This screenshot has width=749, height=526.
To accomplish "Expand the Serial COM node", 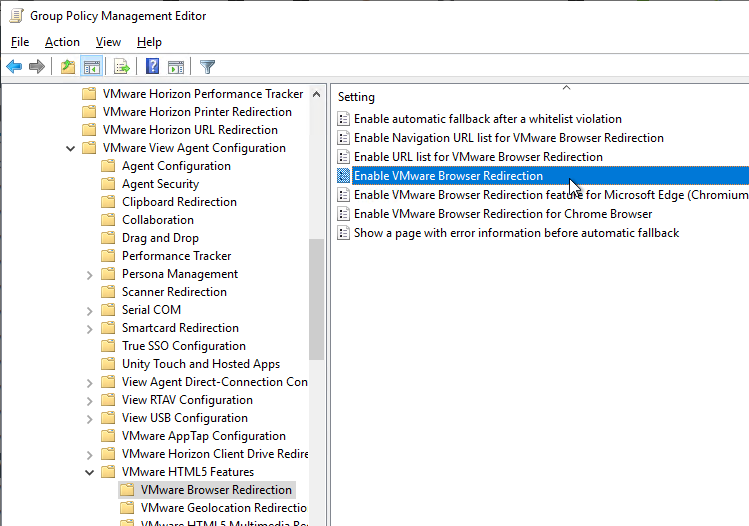I will (89, 311).
